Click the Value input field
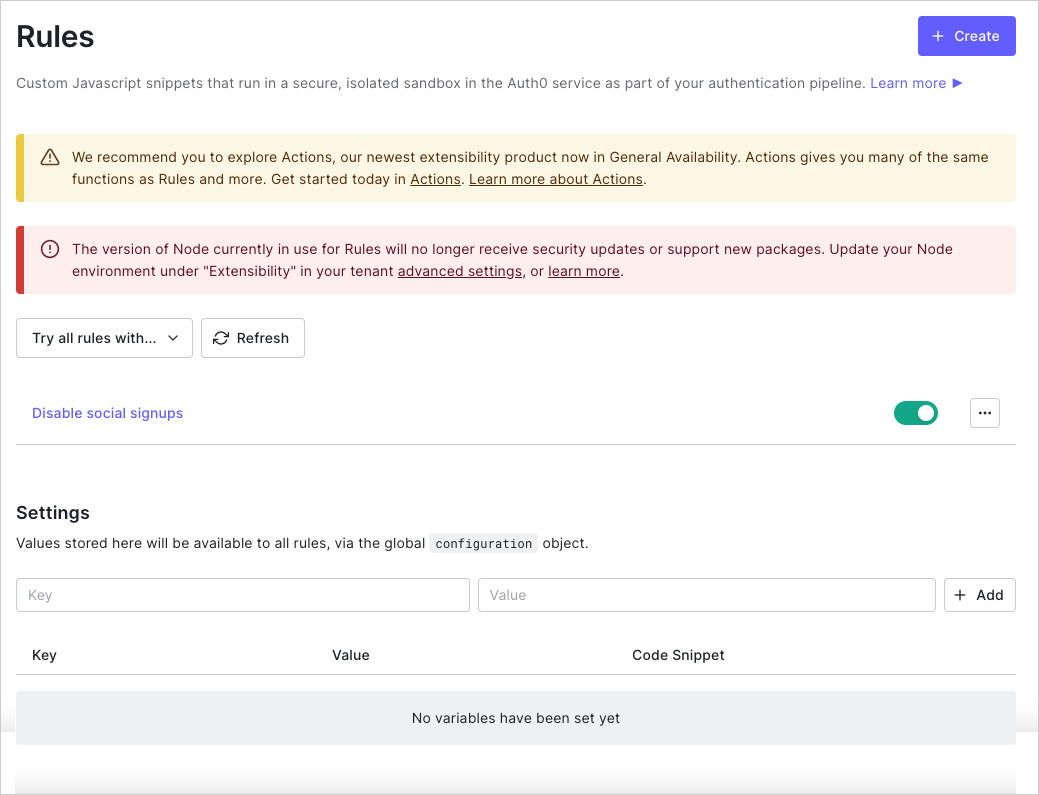The height and width of the screenshot is (795, 1039). (706, 595)
